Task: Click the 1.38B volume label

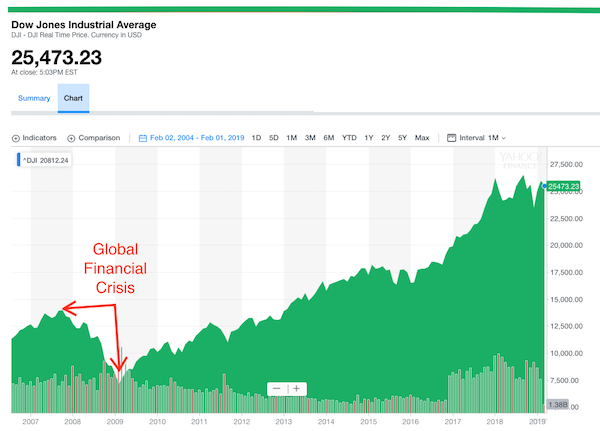Action: pos(557,405)
